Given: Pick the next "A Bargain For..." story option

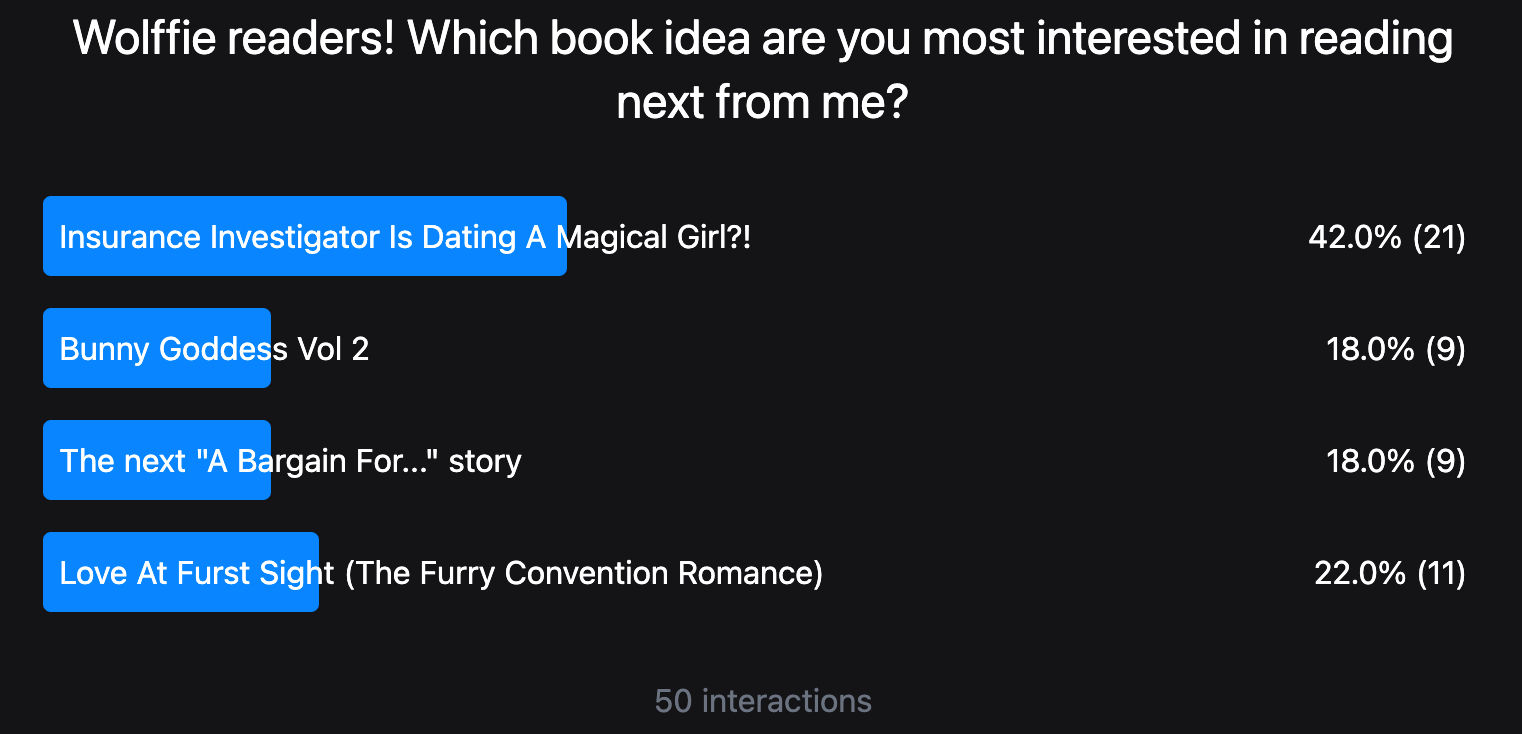Looking at the screenshot, I should [290, 461].
